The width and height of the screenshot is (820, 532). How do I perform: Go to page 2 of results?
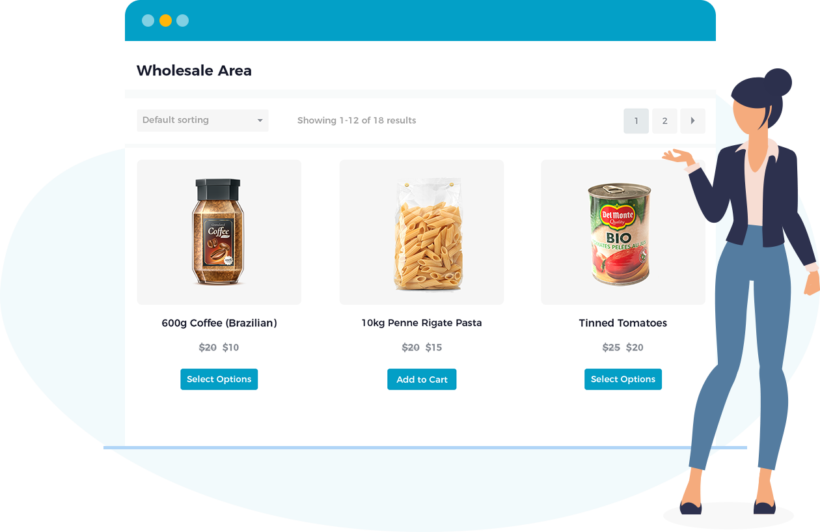pos(664,121)
